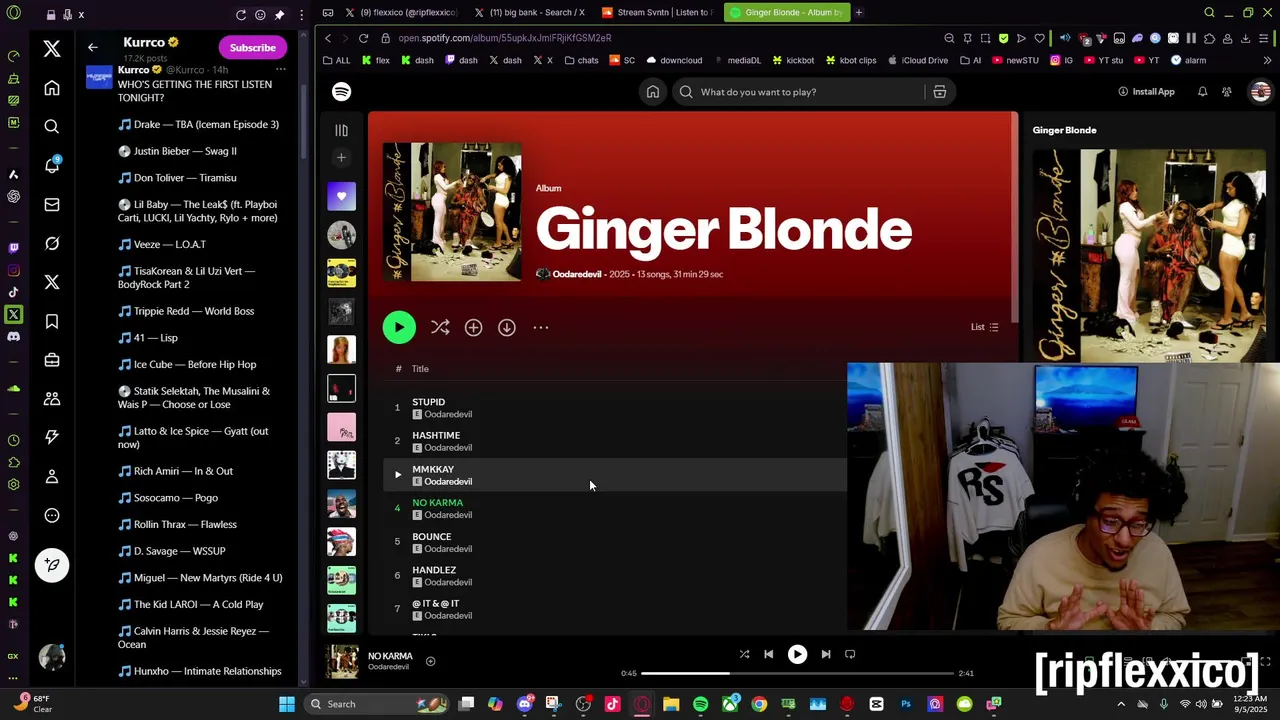Show hidden system tray icons
The height and width of the screenshot is (720, 1280).
(1120, 704)
